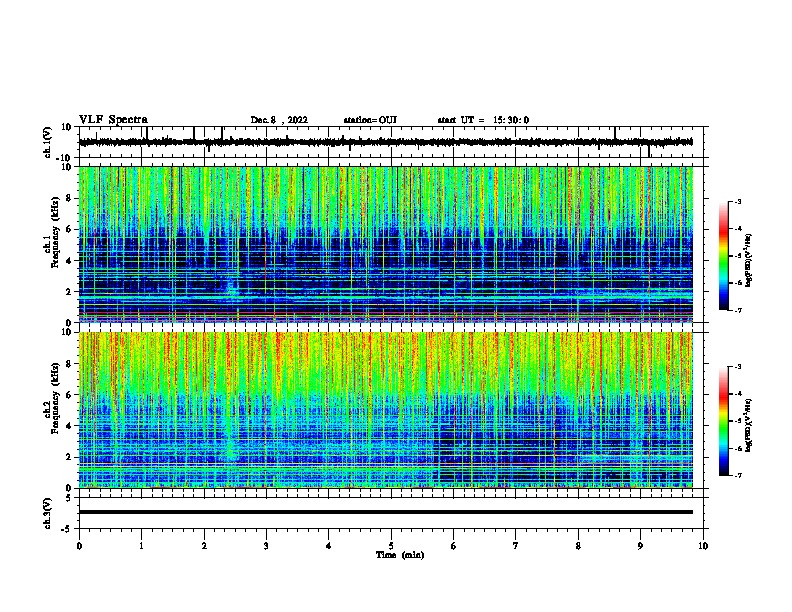Click the "VLF Spectra" plot title

113,120
